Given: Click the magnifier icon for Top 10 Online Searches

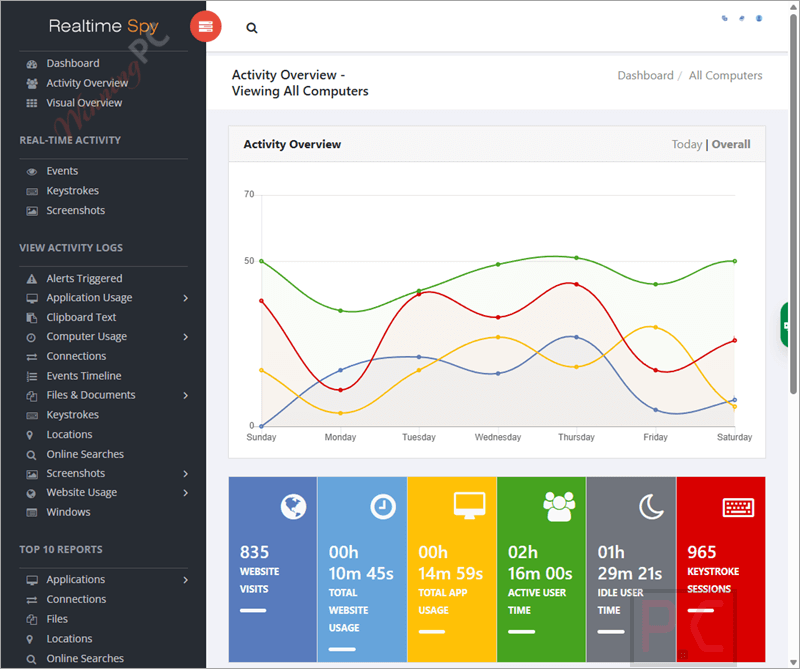Looking at the screenshot, I should (x=31, y=659).
